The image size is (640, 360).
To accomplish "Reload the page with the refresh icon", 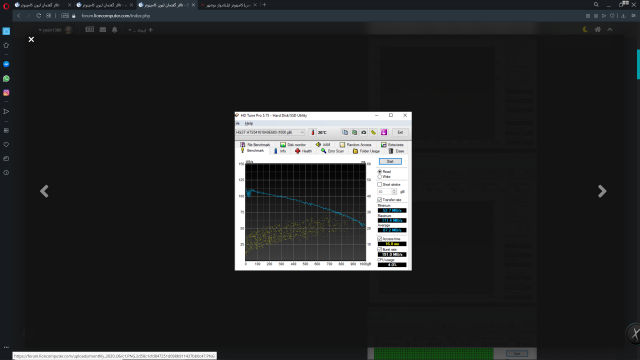I will click(38, 16).
